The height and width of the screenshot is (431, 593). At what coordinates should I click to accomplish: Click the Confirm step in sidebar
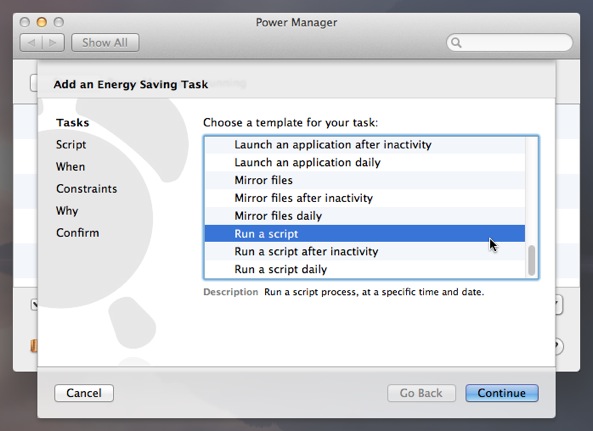[x=78, y=233]
